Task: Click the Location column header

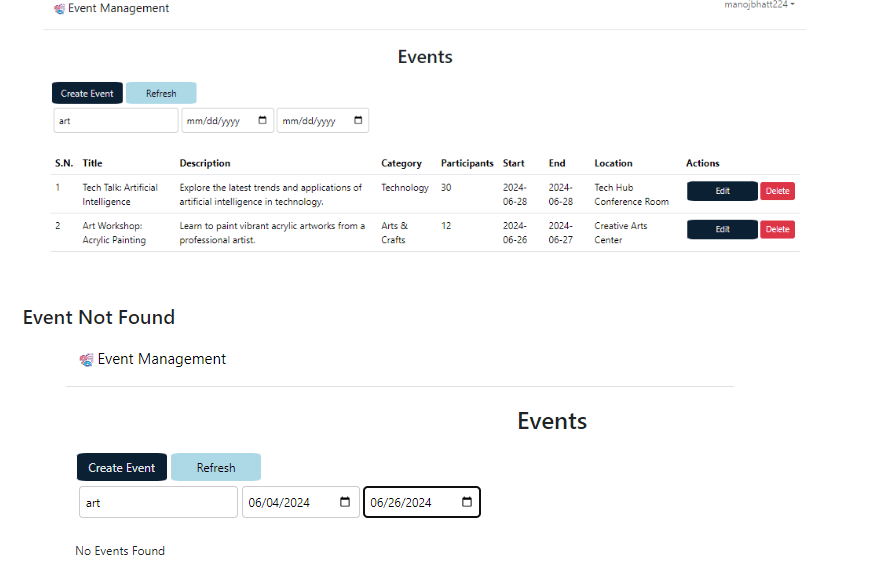Action: (614, 163)
